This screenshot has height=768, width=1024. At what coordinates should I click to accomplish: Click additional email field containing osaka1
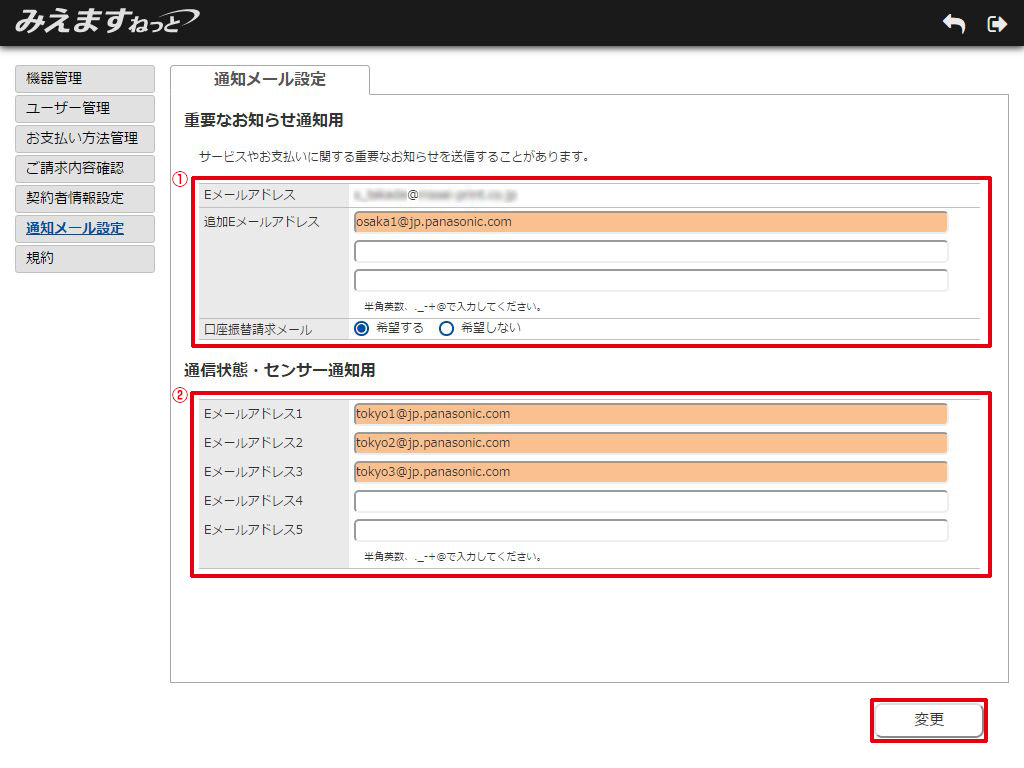click(650, 222)
